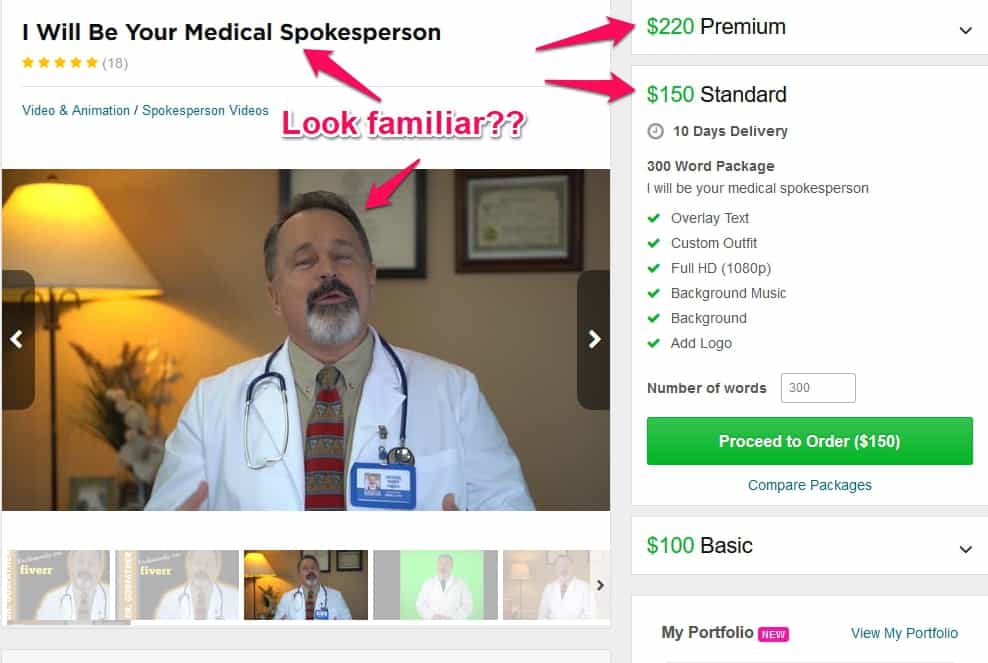Open Spokesperson Videos breadcrumb link

(205, 110)
